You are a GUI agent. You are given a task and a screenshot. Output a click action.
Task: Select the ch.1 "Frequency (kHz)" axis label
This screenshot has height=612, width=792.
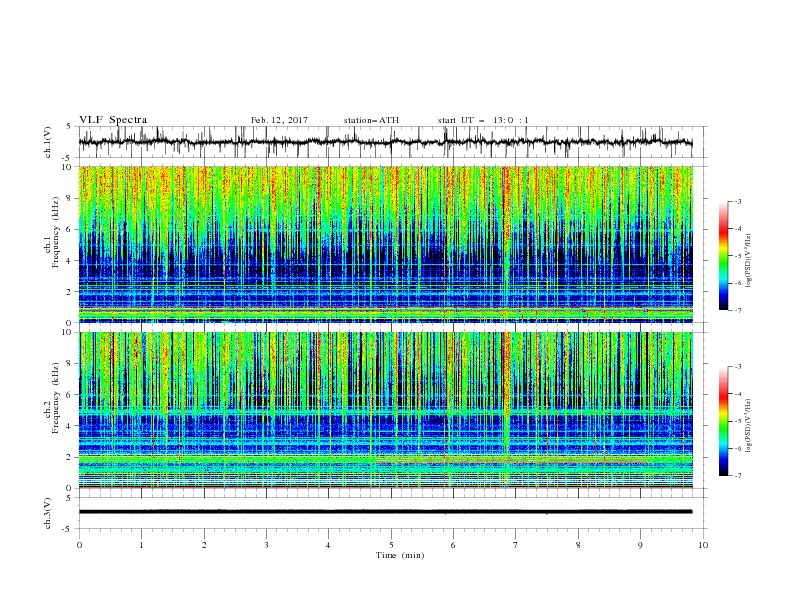click(55, 231)
